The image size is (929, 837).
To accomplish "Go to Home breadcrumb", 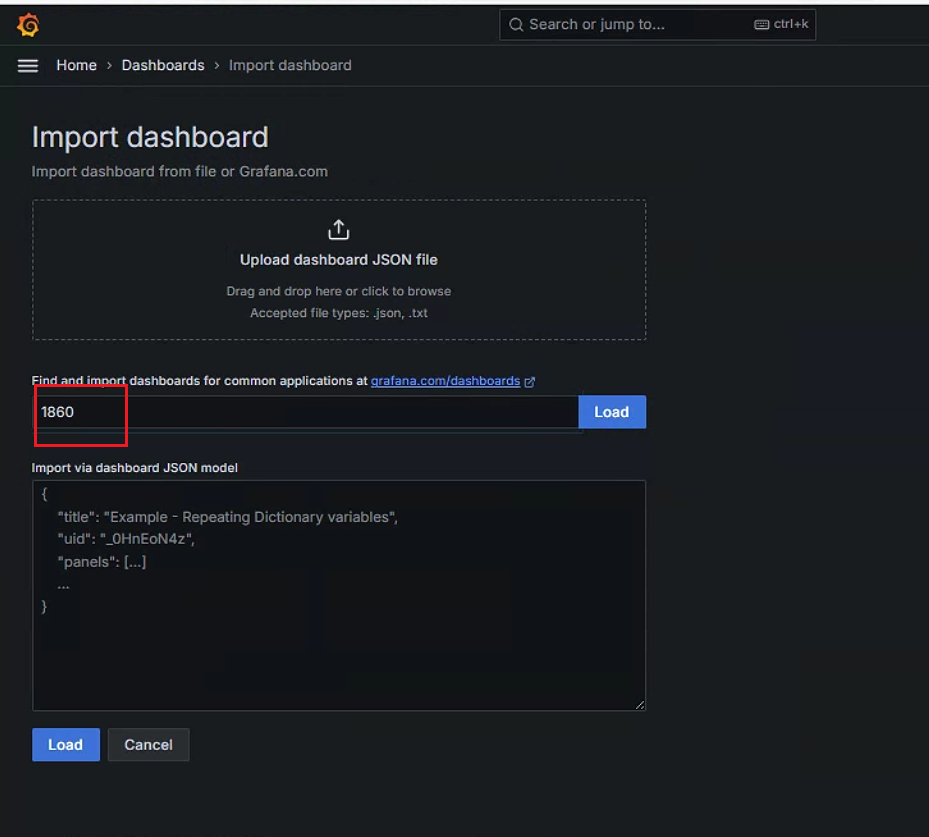I will tap(76, 65).
